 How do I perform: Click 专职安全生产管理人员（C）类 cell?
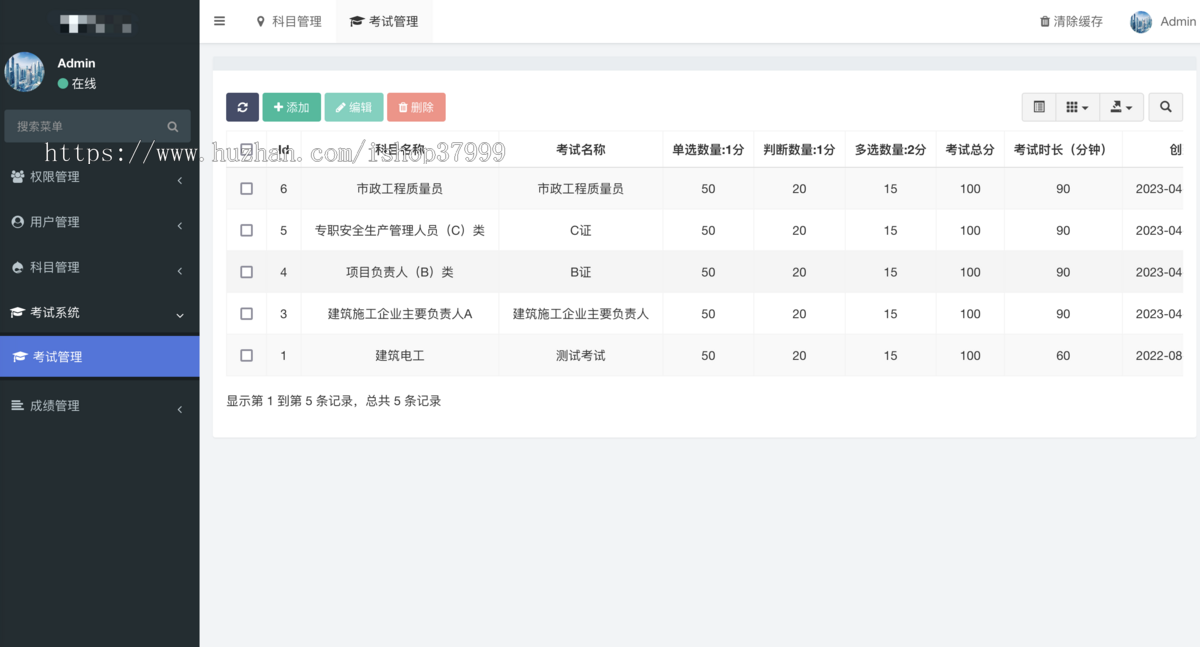pyautogui.click(x=400, y=230)
